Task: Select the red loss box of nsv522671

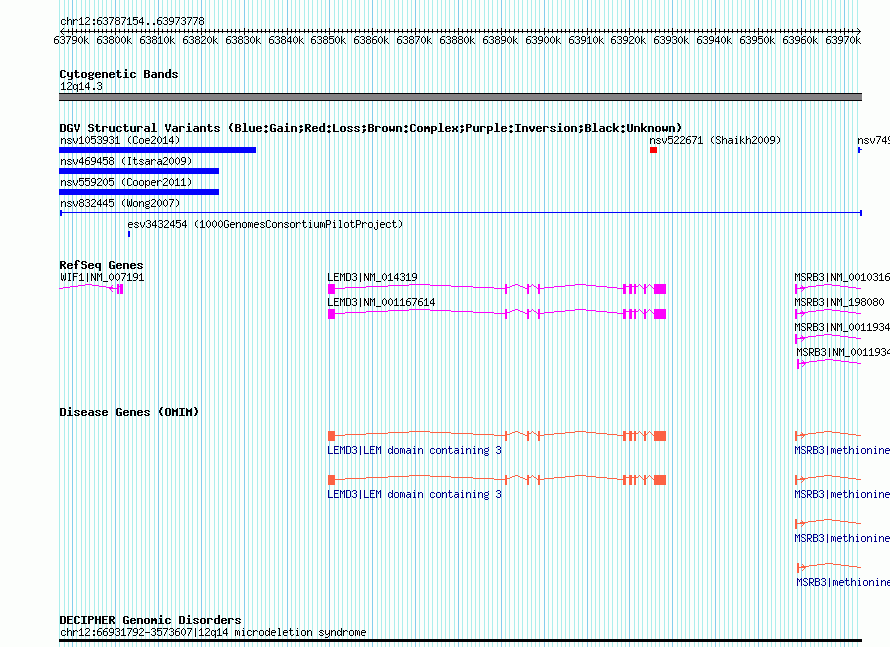Action: pyautogui.click(x=653, y=150)
